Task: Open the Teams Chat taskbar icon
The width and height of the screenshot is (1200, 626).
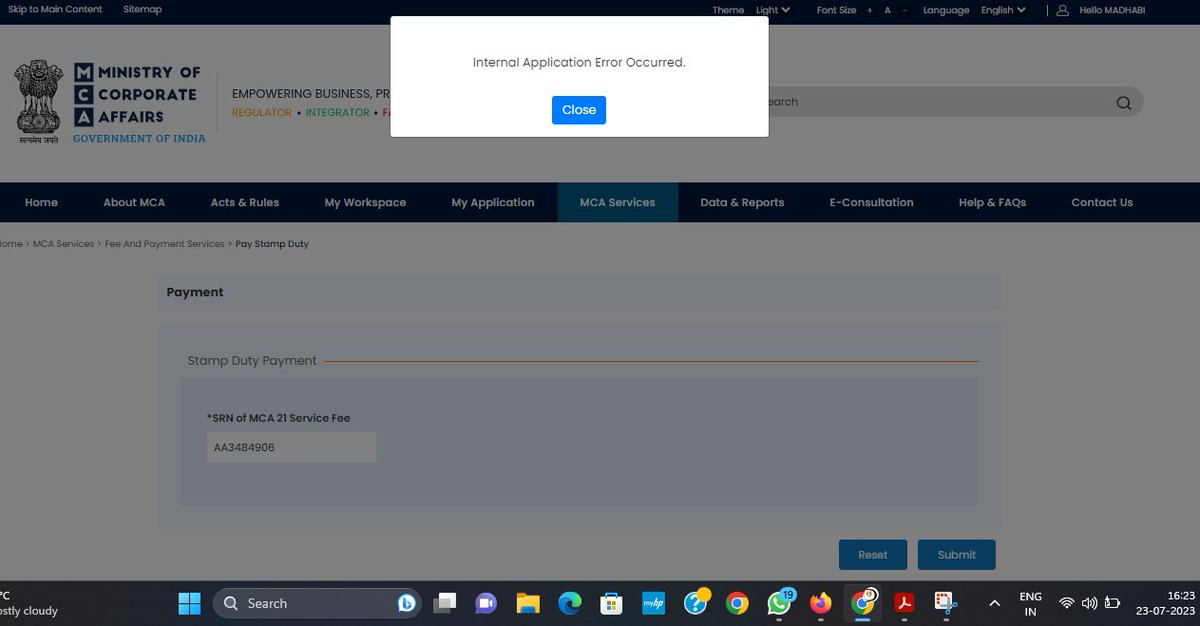Action: point(486,603)
